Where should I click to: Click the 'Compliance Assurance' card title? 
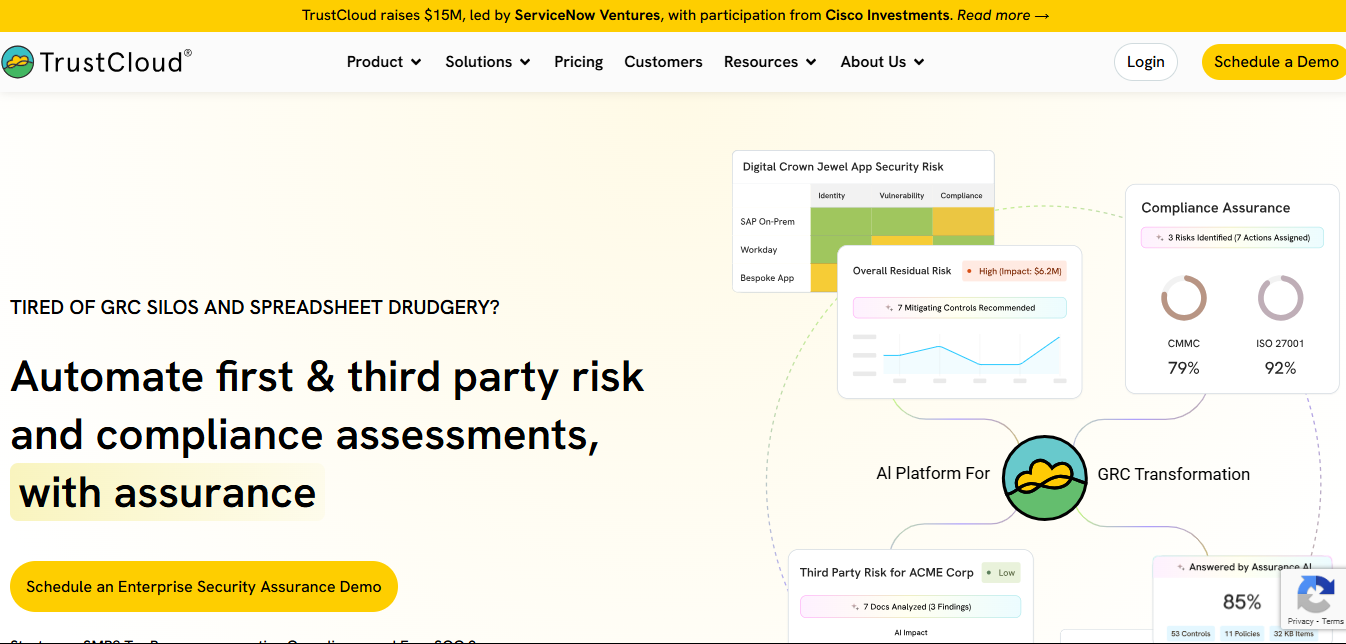(x=1216, y=208)
